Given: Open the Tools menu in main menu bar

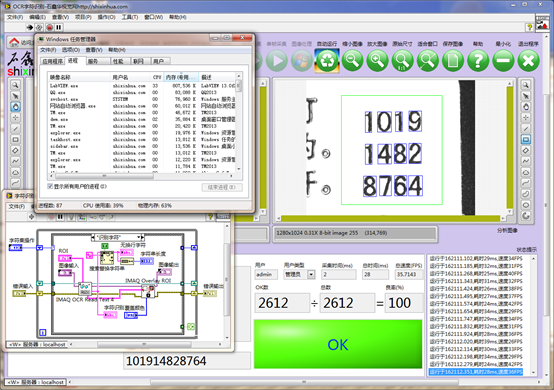Looking at the screenshot, I should pyautogui.click(x=130, y=17).
